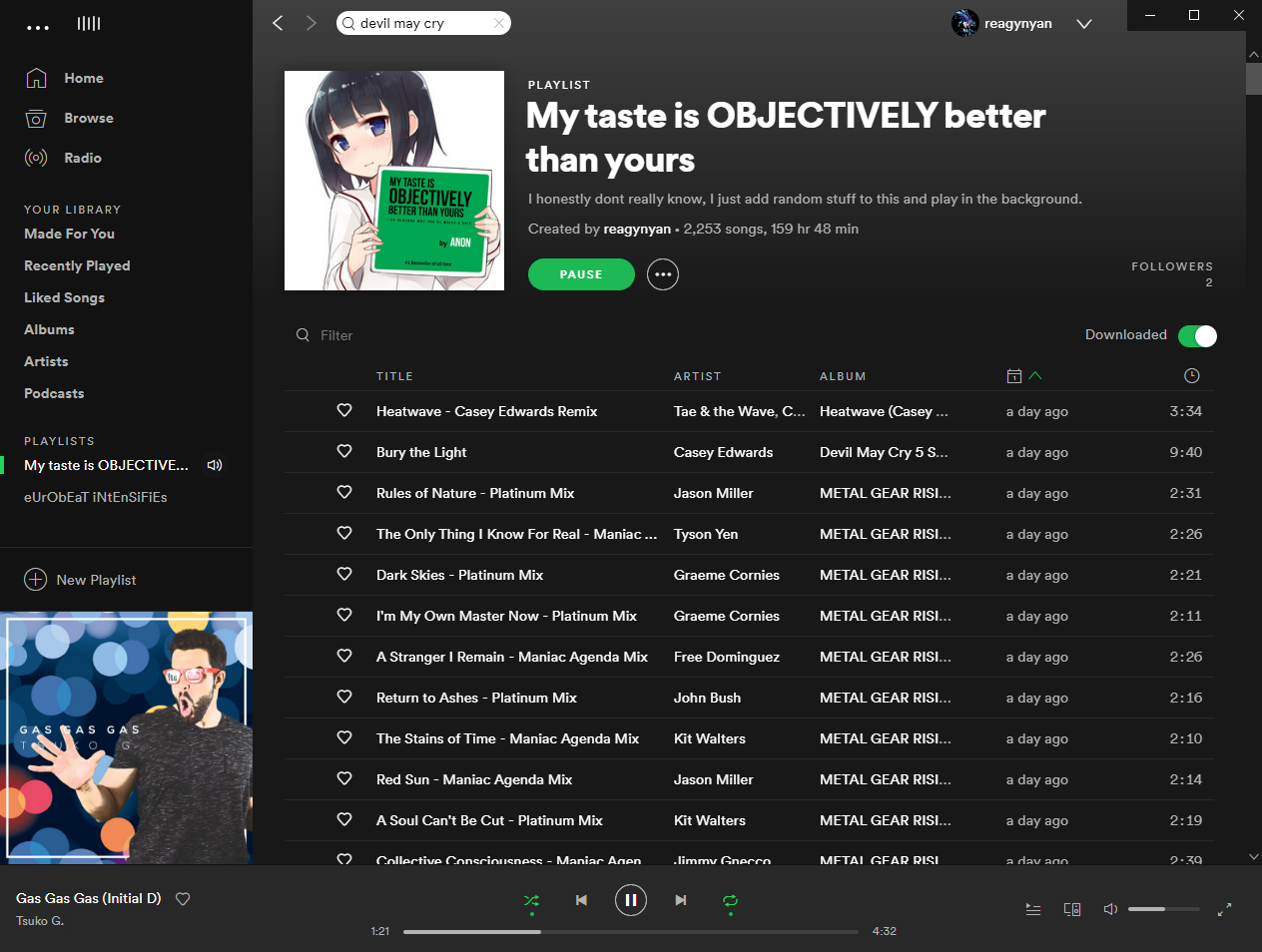Like the song Bury the Light

[x=344, y=451]
